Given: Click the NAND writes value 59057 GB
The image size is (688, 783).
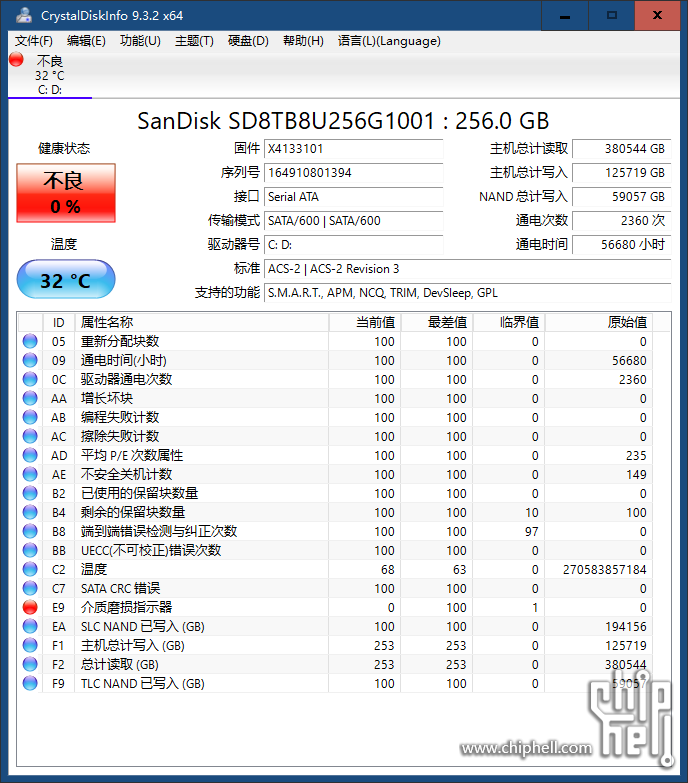Looking at the screenshot, I should (x=622, y=197).
